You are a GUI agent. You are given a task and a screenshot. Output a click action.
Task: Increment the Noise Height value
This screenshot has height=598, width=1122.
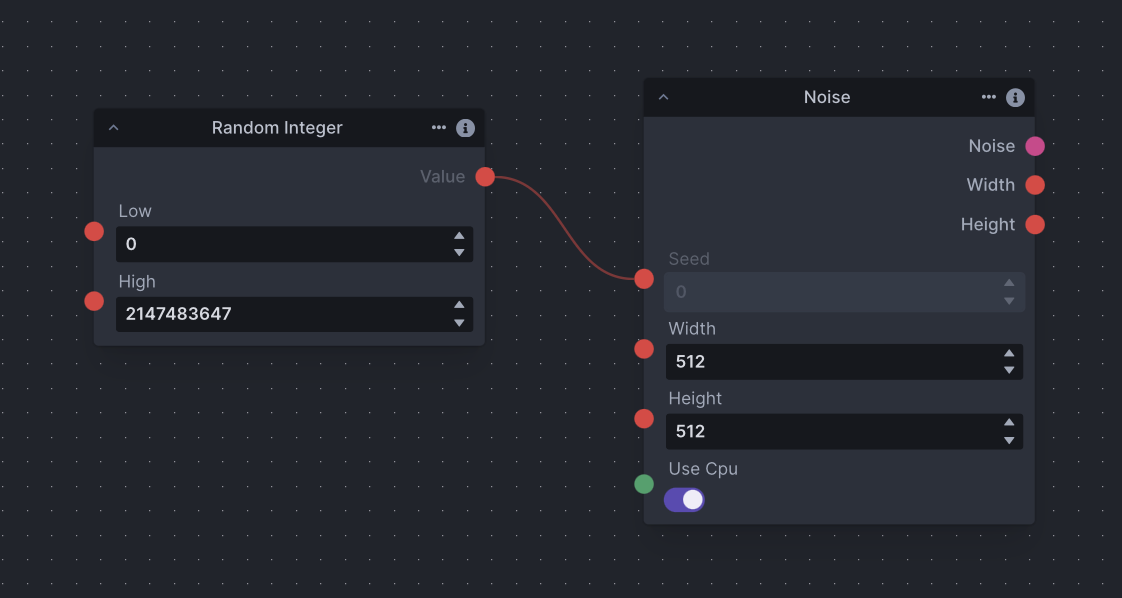pyautogui.click(x=1009, y=424)
